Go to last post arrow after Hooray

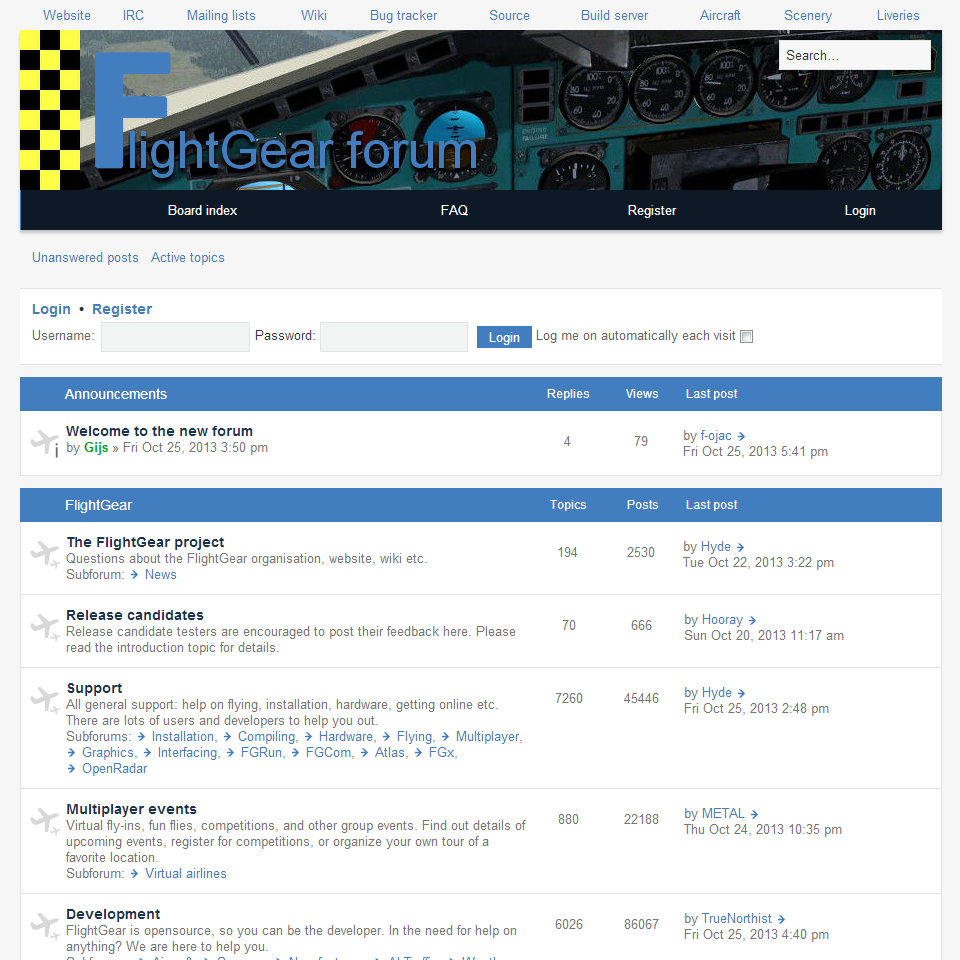point(752,621)
